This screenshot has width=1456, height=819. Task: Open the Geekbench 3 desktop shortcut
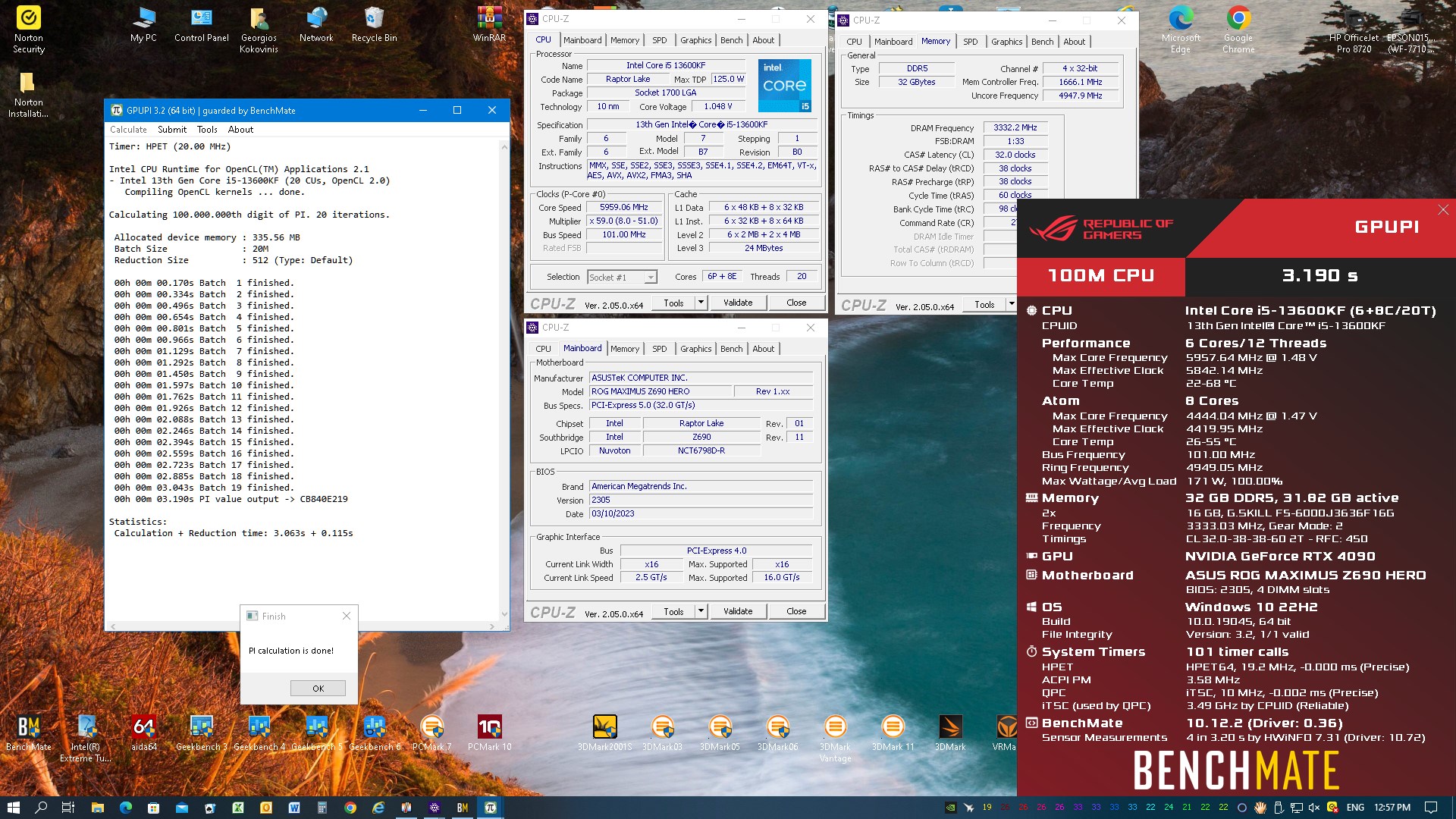[x=201, y=733]
